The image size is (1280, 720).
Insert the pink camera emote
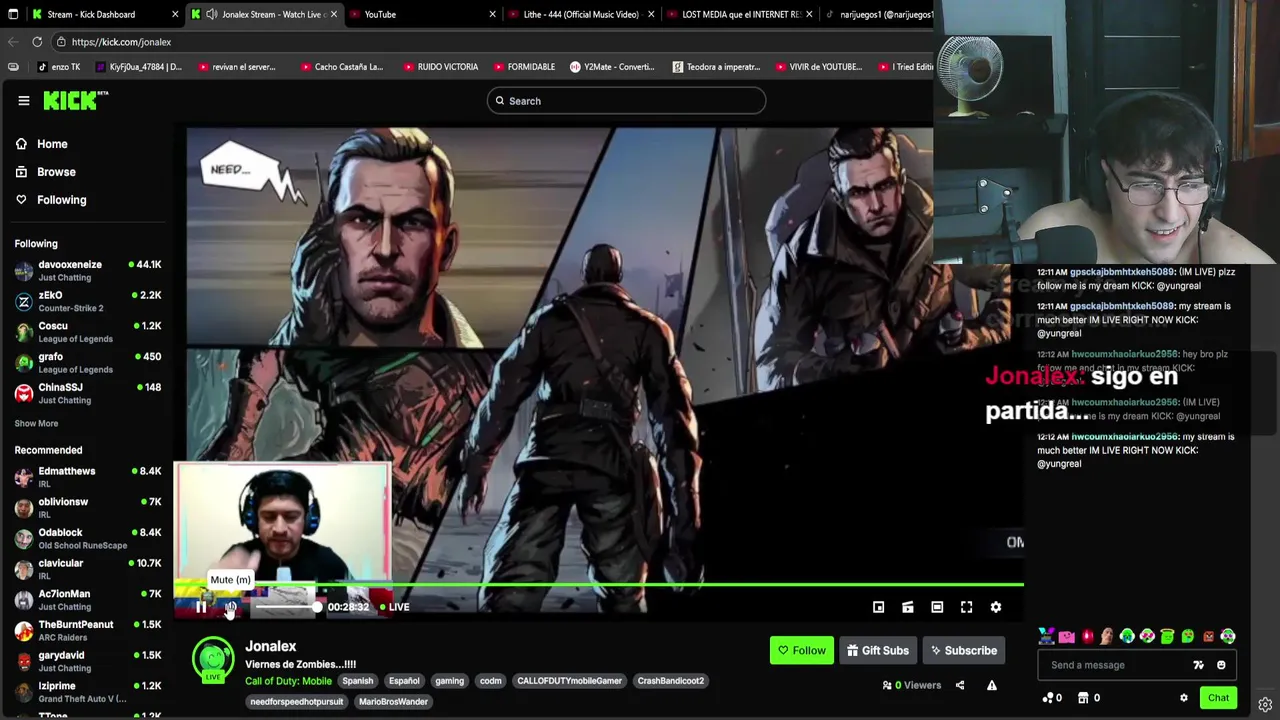click(1067, 636)
